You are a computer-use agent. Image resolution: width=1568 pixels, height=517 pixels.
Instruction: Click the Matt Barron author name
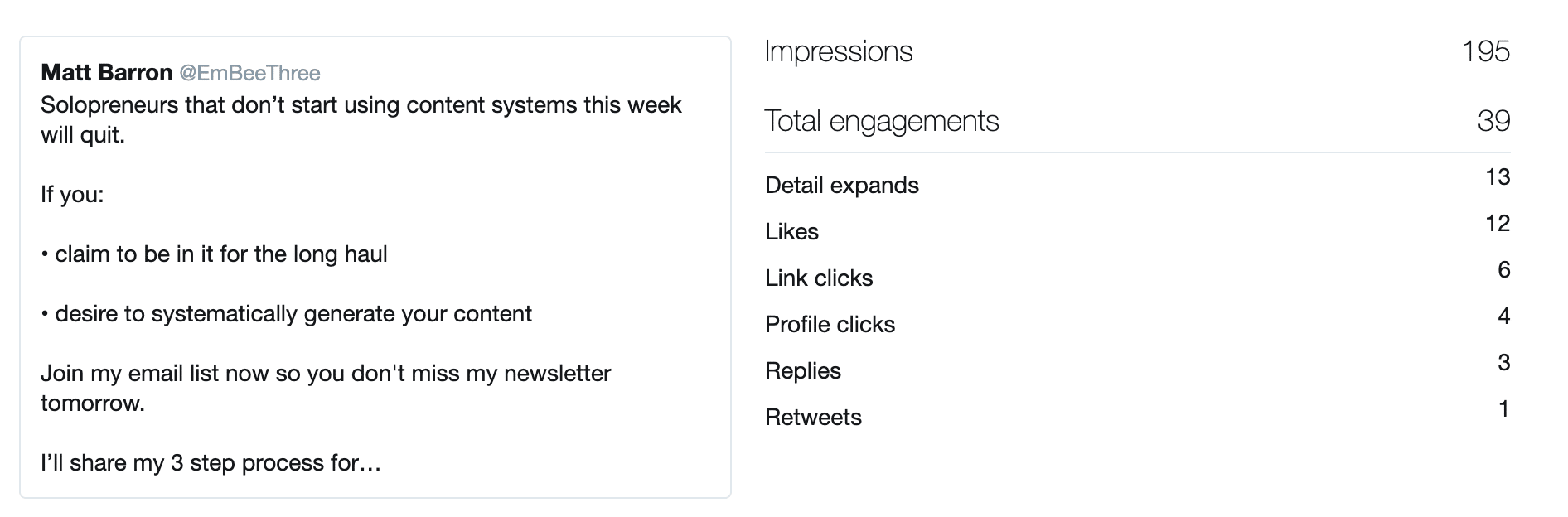click(106, 73)
